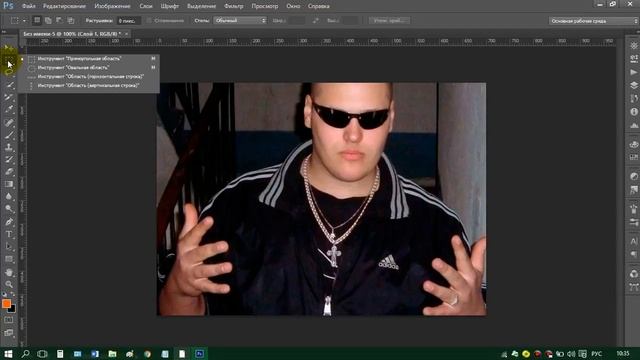
Task: Switch to Photoshop in the taskbar
Action: tap(200, 353)
